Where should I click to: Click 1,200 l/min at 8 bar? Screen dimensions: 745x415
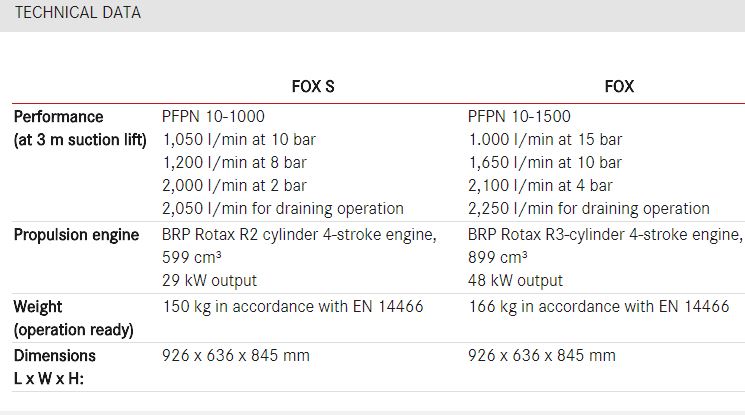coord(235,163)
